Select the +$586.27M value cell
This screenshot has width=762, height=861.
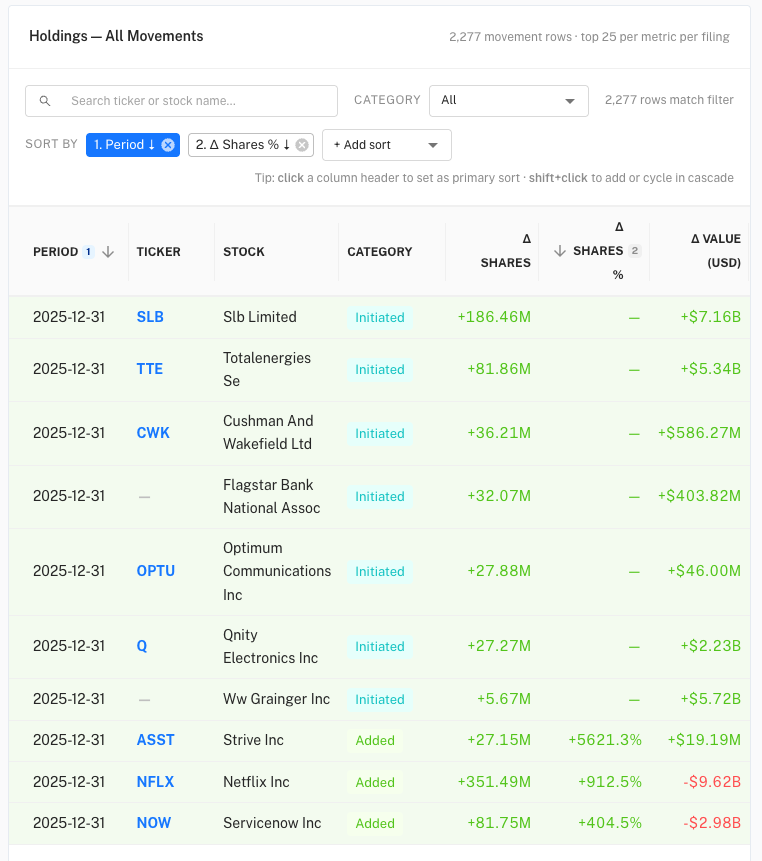tap(699, 433)
